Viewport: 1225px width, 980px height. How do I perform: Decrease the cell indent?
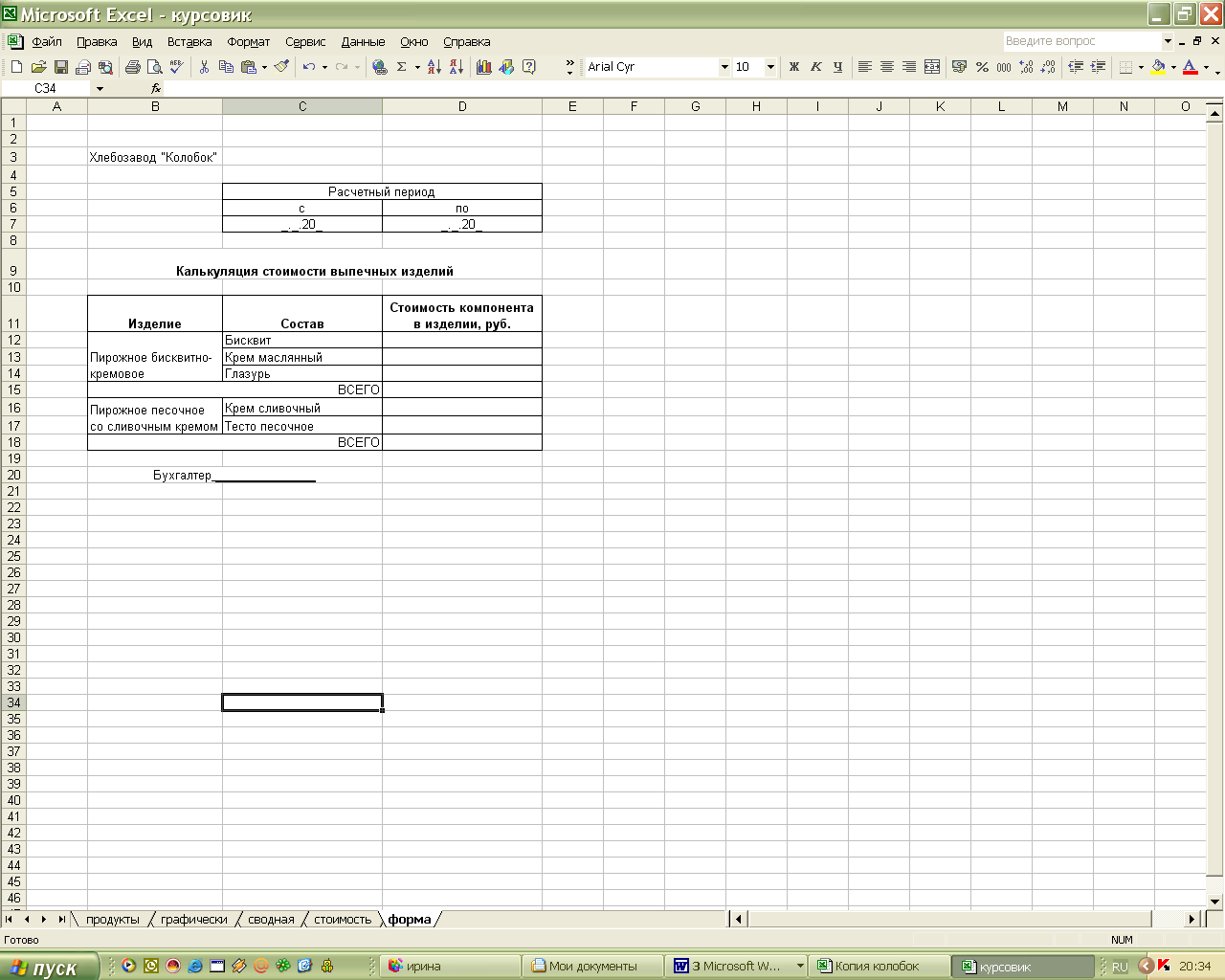(1076, 67)
